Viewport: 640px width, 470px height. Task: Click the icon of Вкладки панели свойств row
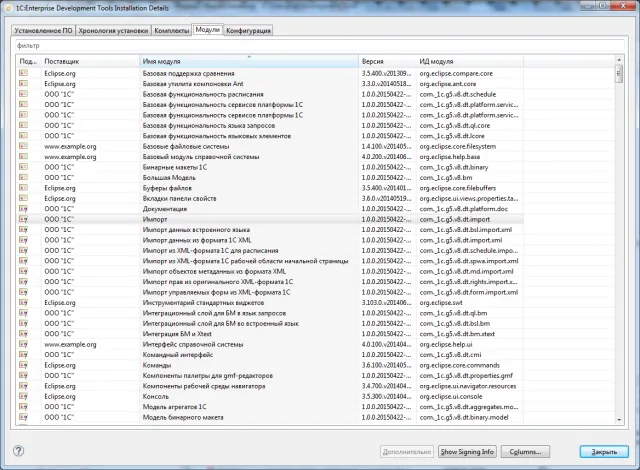coord(23,198)
